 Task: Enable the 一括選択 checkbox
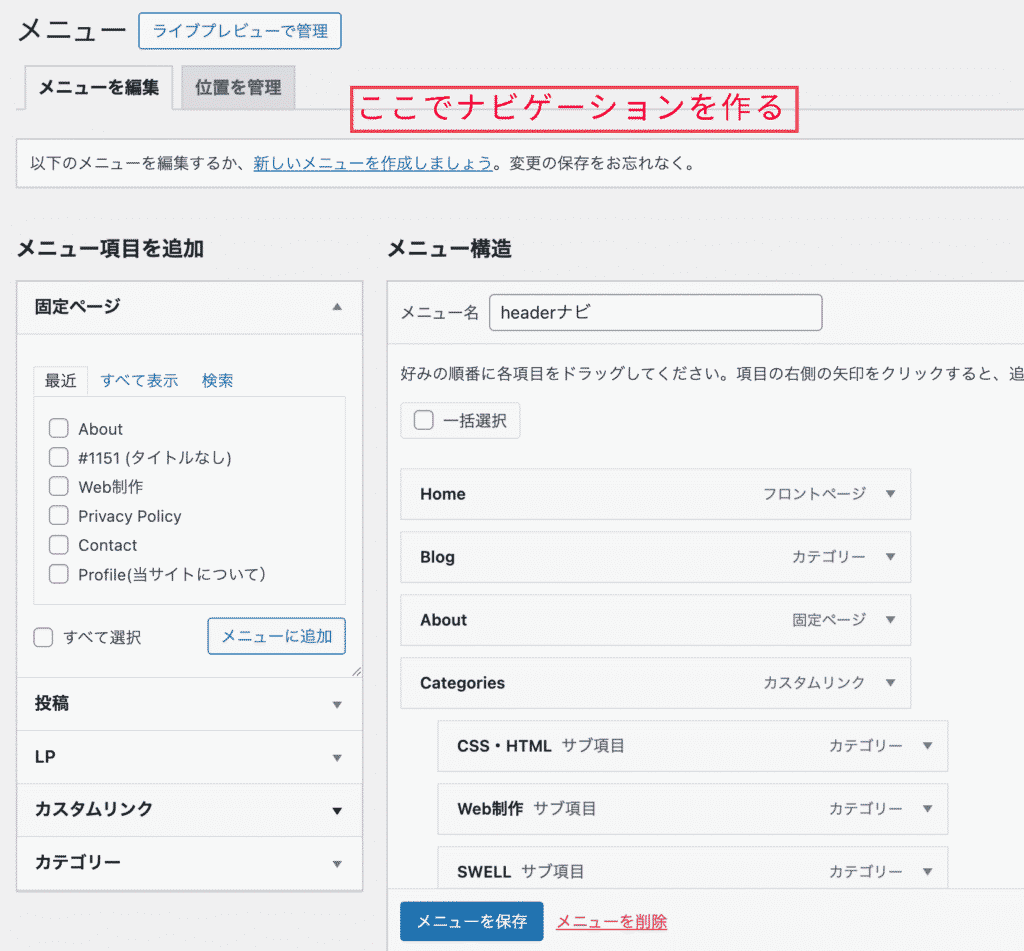[x=424, y=421]
